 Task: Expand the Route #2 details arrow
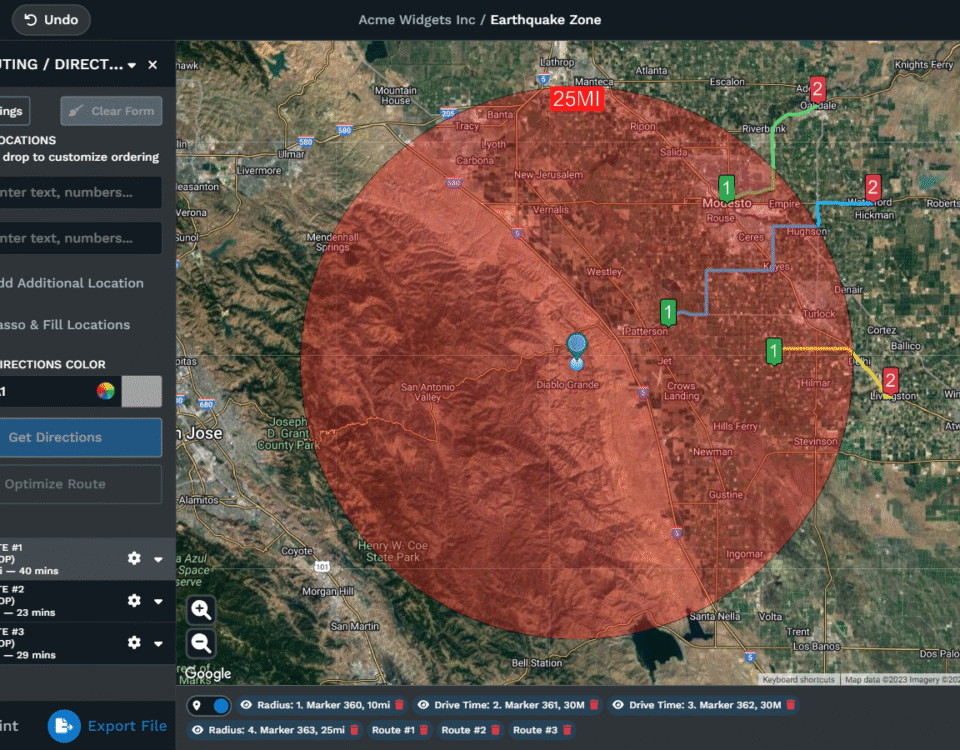coord(158,601)
